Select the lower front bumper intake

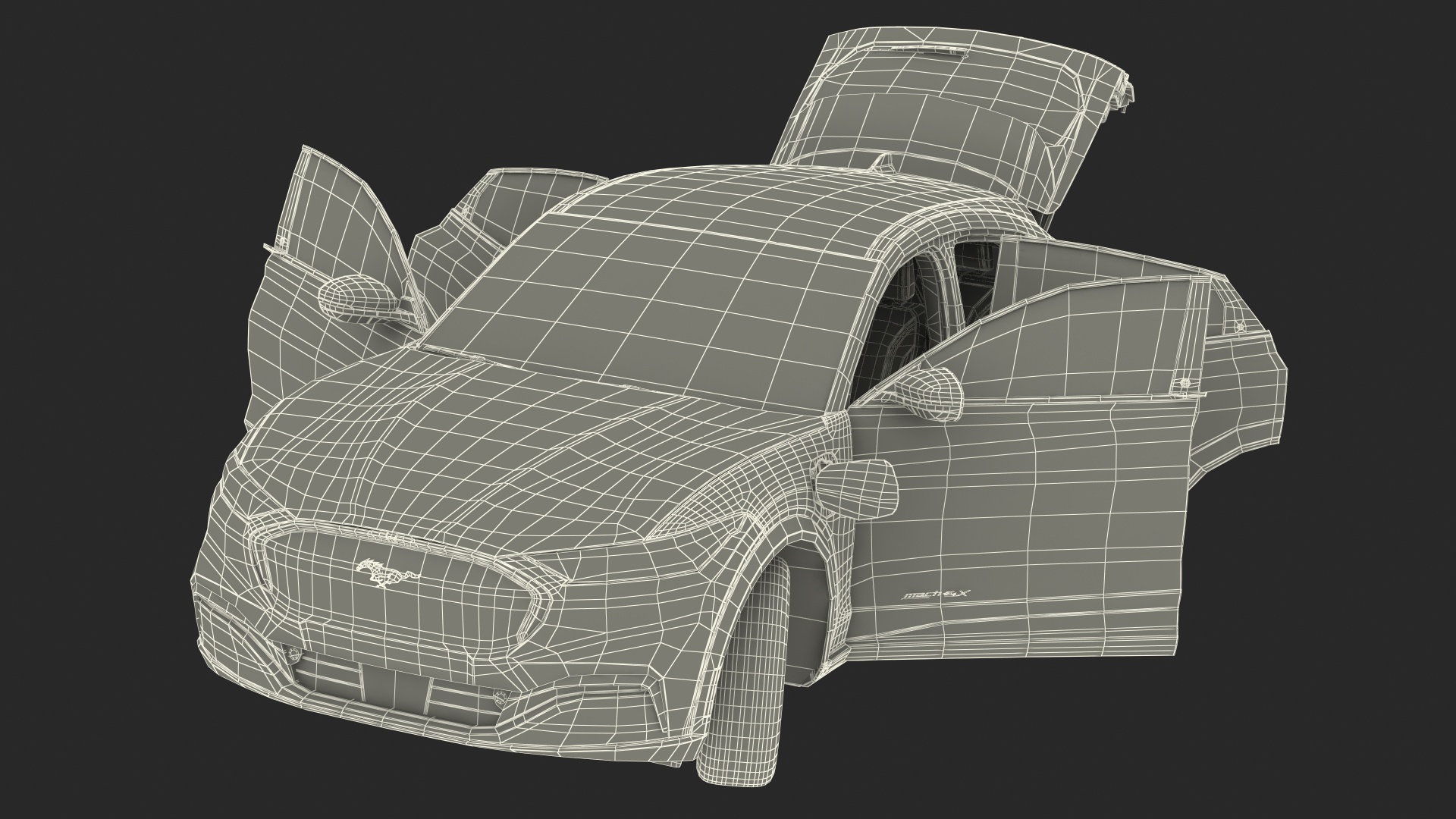click(x=394, y=682)
